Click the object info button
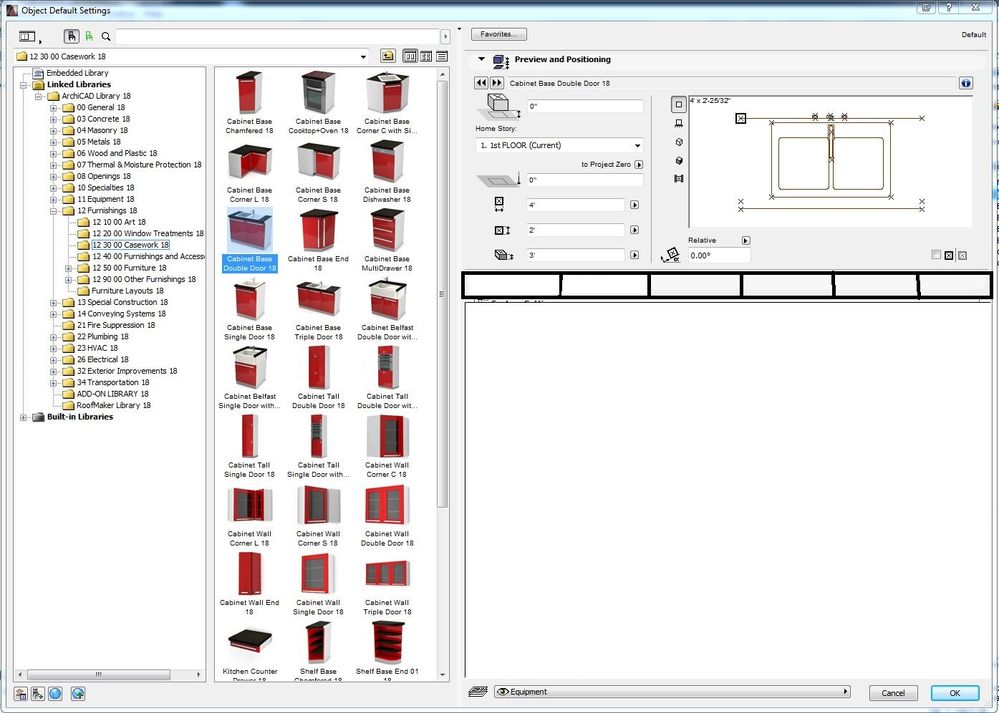This screenshot has height=713, width=999. [966, 83]
